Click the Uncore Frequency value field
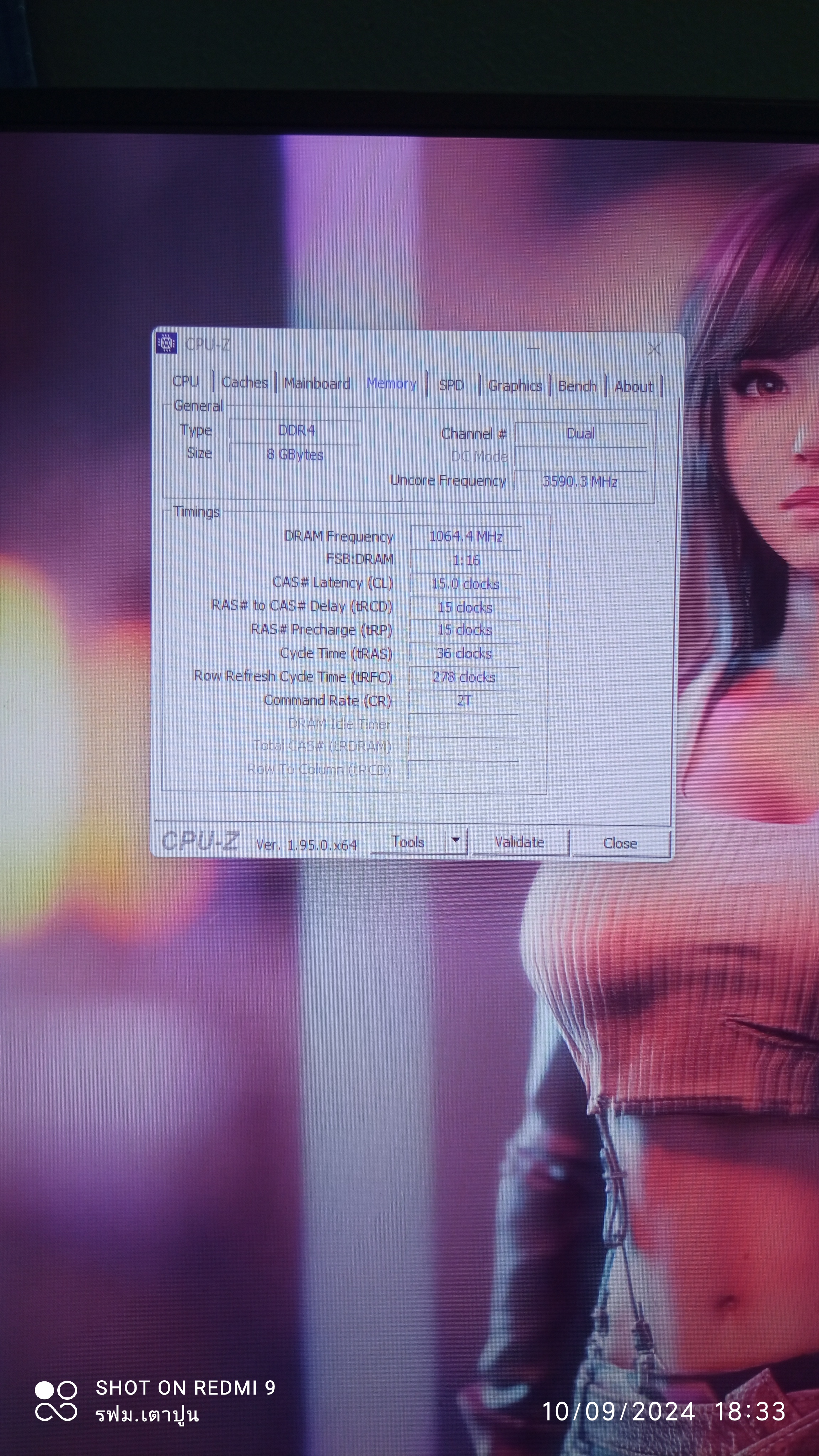819x1456 pixels. [x=580, y=481]
